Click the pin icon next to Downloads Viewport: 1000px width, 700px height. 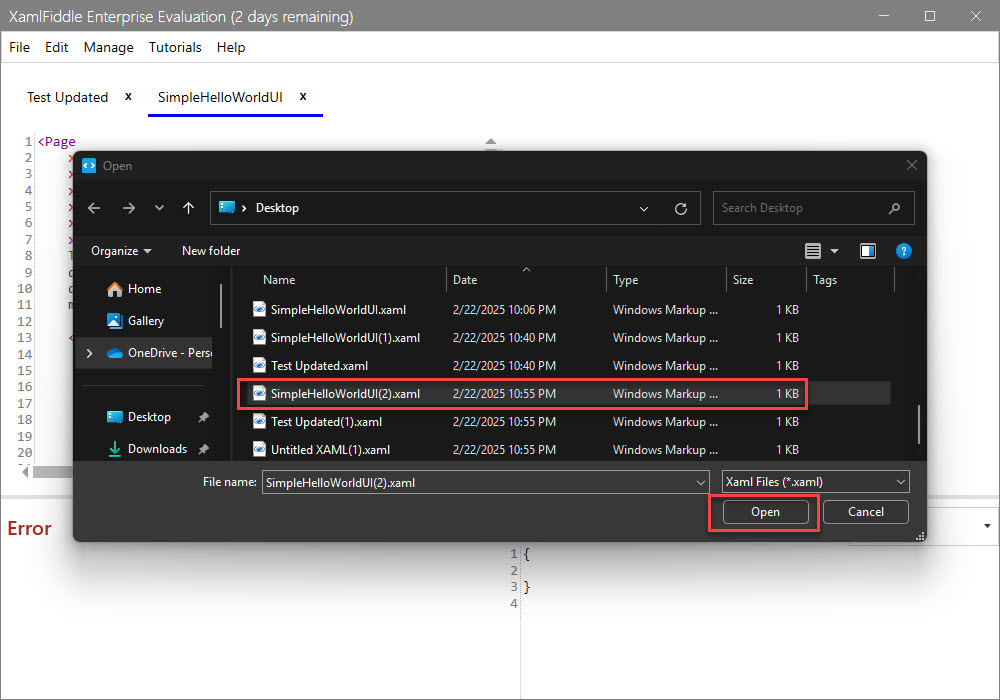pos(203,449)
